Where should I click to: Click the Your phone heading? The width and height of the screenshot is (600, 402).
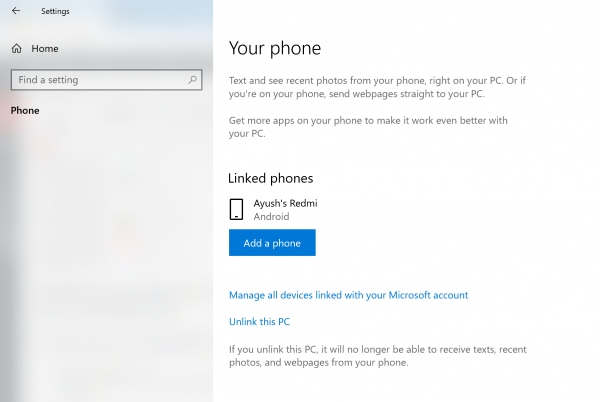(275, 48)
